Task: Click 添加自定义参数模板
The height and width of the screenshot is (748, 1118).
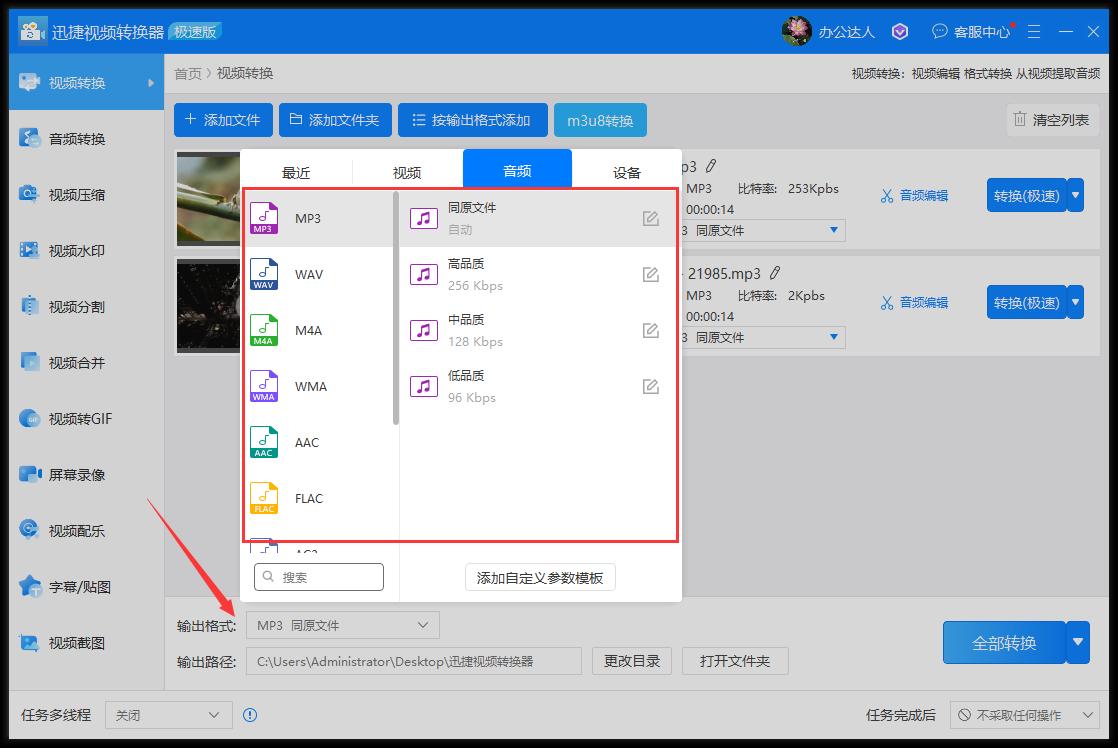Action: [x=539, y=577]
